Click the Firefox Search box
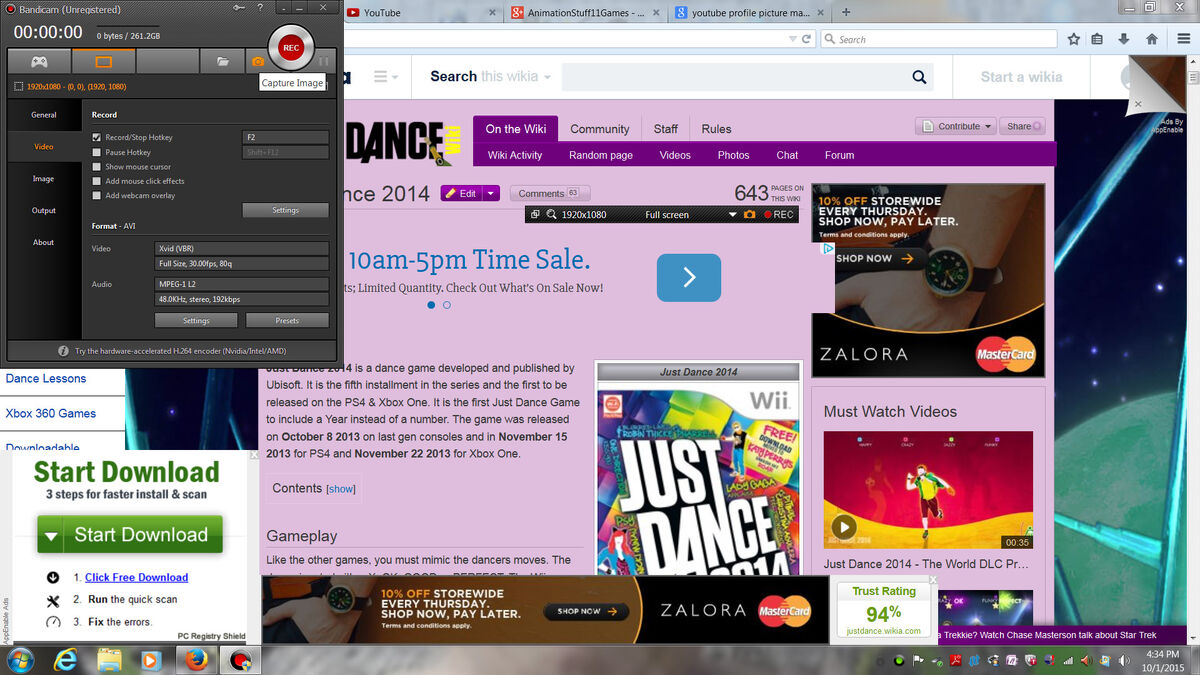Screen dimensions: 1200x675 click(939, 40)
